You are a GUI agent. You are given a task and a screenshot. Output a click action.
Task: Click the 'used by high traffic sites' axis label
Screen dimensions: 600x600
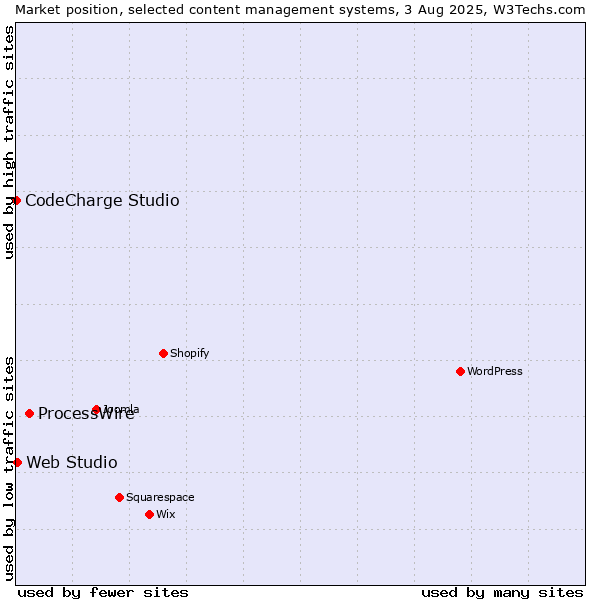pyautogui.click(x=8, y=142)
